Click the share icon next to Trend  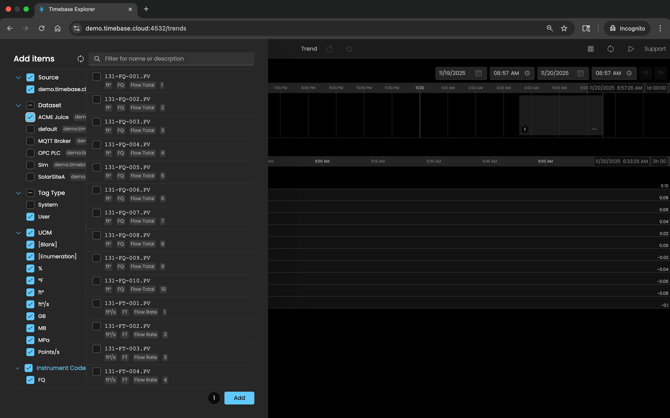point(329,49)
